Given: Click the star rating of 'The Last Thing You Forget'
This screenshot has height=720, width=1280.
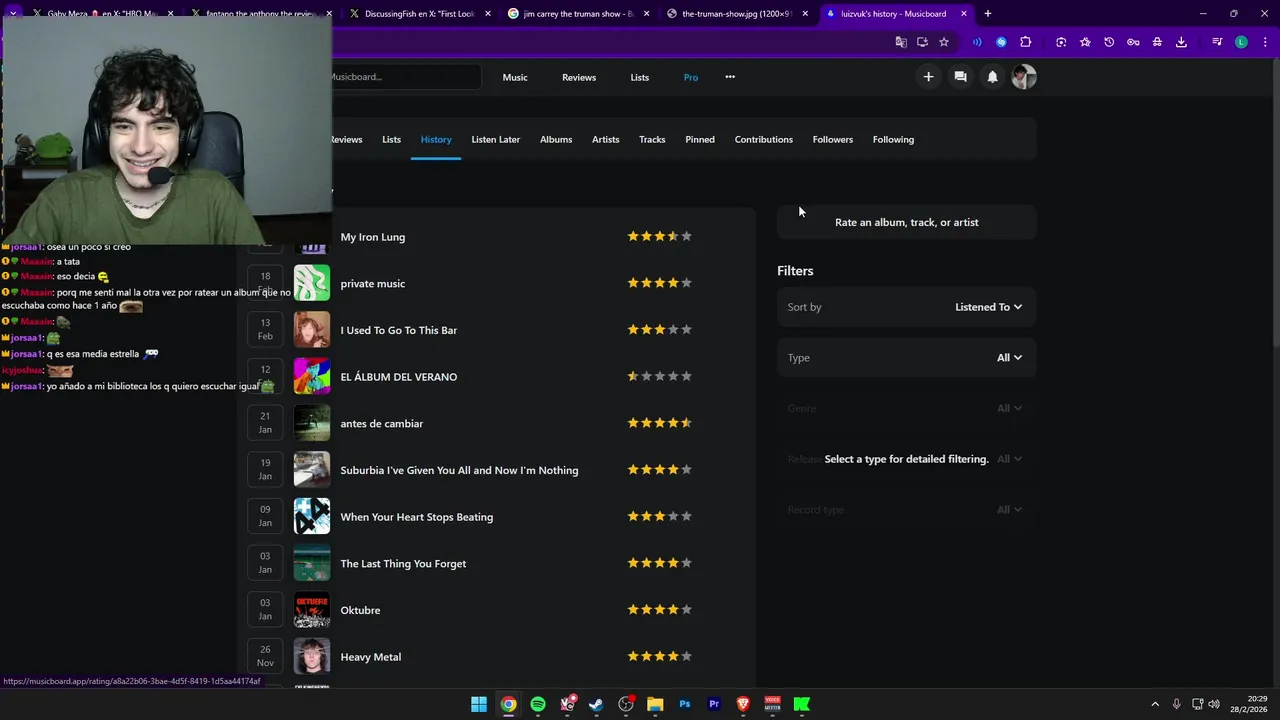Looking at the screenshot, I should 659,563.
